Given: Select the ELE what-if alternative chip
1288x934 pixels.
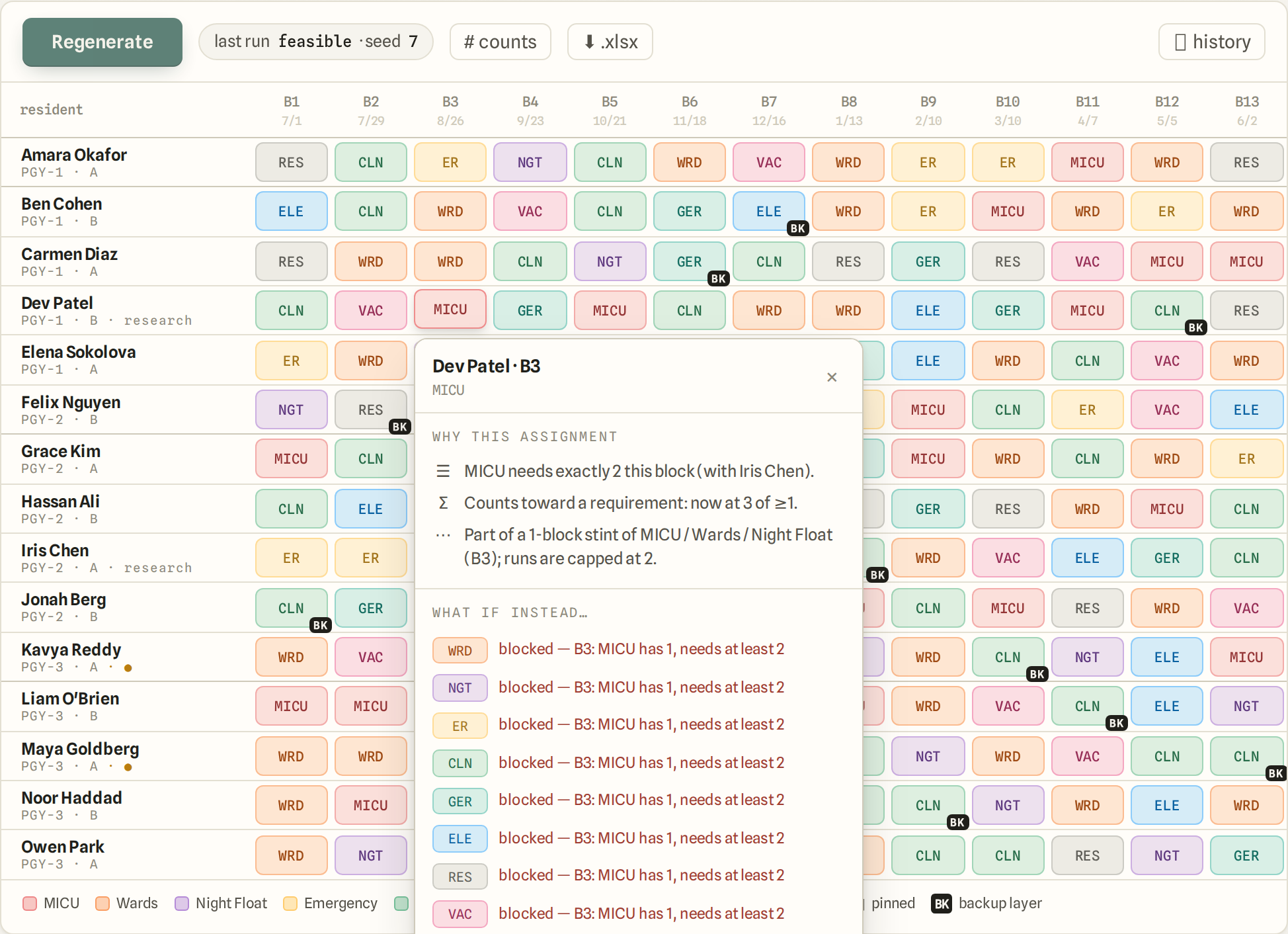Looking at the screenshot, I should coord(460,839).
